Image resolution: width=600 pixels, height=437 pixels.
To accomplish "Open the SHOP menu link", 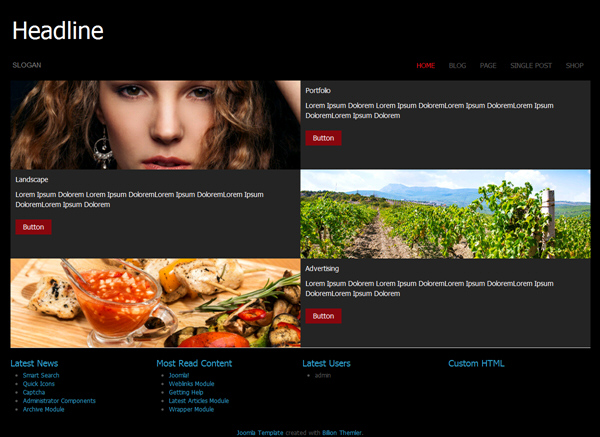I will click(574, 65).
